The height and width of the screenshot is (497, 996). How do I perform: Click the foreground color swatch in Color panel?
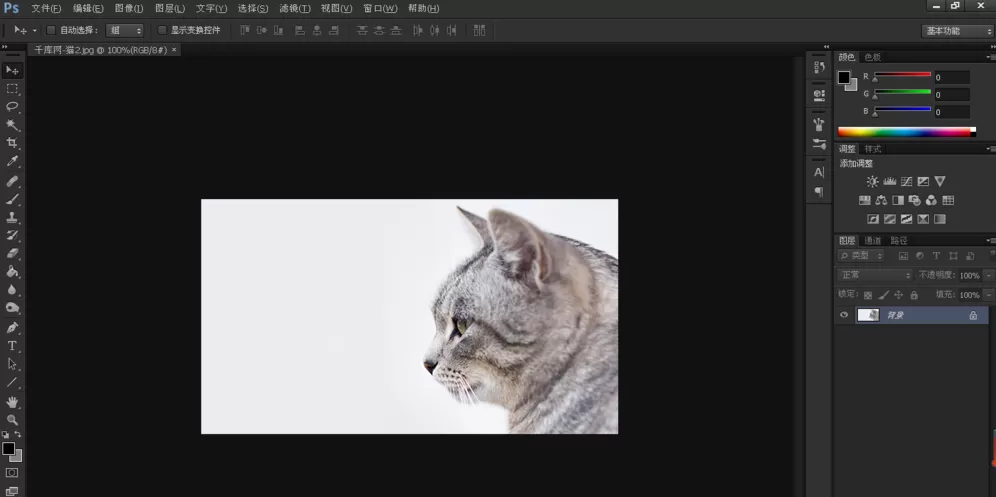click(x=844, y=78)
